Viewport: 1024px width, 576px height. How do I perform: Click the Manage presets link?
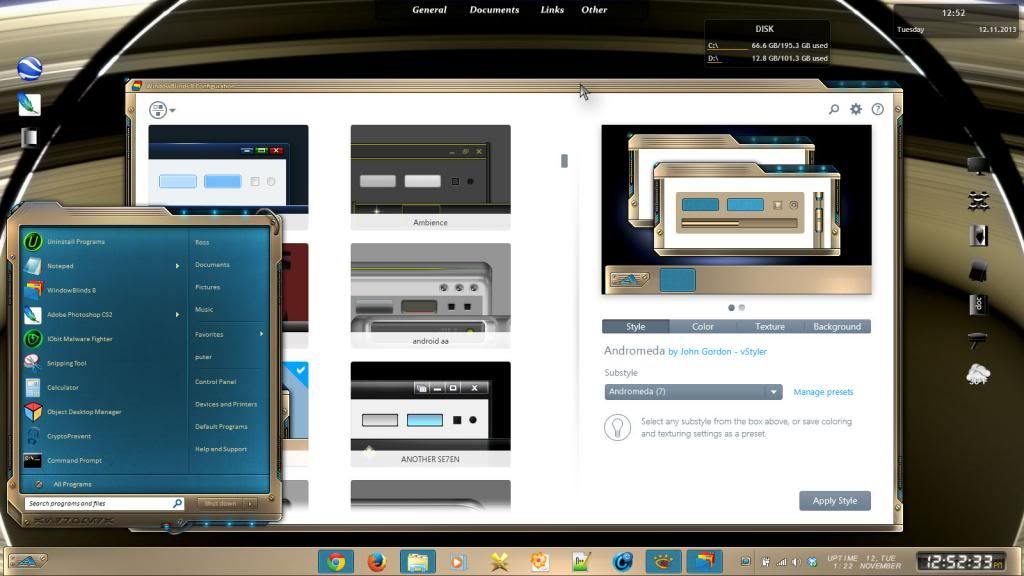[x=823, y=392]
